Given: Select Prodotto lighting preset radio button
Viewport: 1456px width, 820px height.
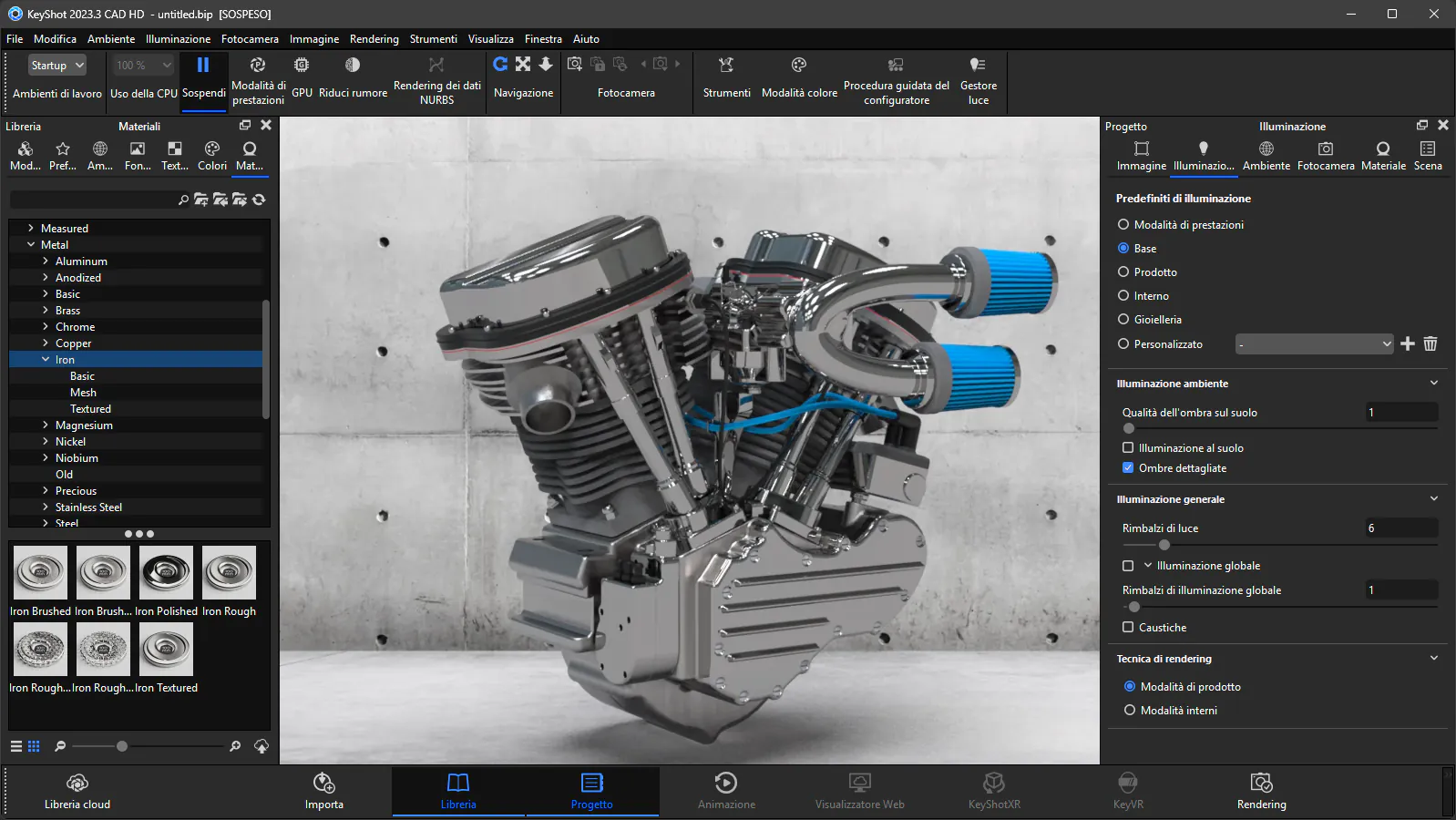Looking at the screenshot, I should pyautogui.click(x=1123, y=272).
